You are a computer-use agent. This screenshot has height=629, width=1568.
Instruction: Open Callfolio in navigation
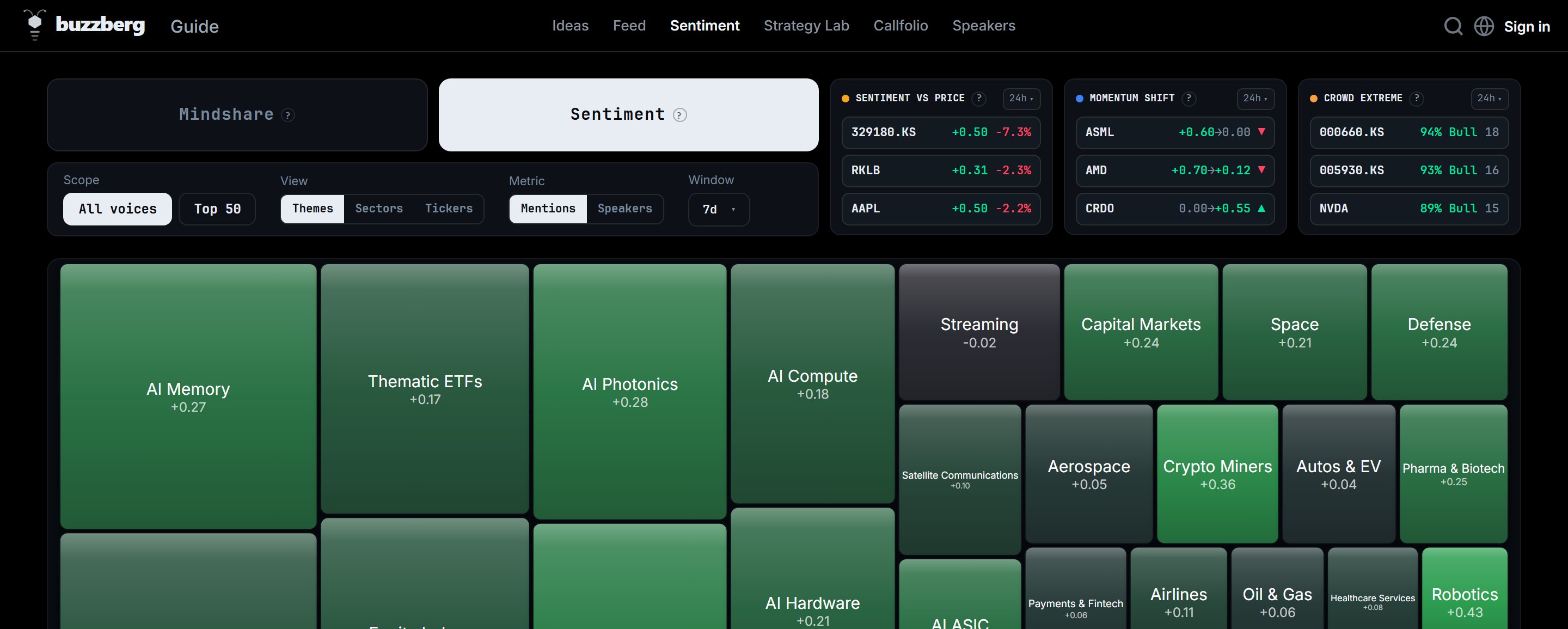tap(901, 26)
